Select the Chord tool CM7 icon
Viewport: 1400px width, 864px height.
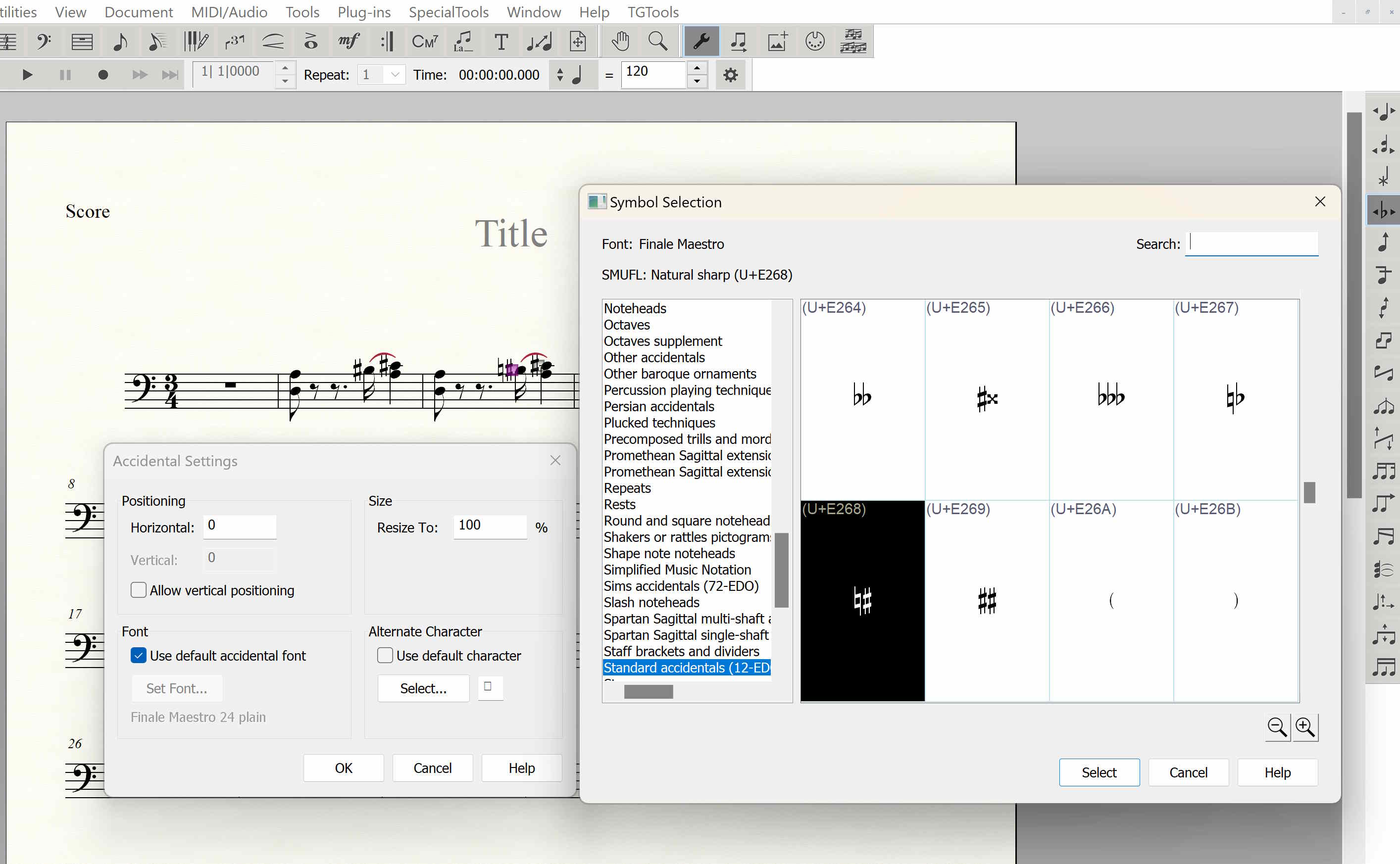(x=425, y=41)
